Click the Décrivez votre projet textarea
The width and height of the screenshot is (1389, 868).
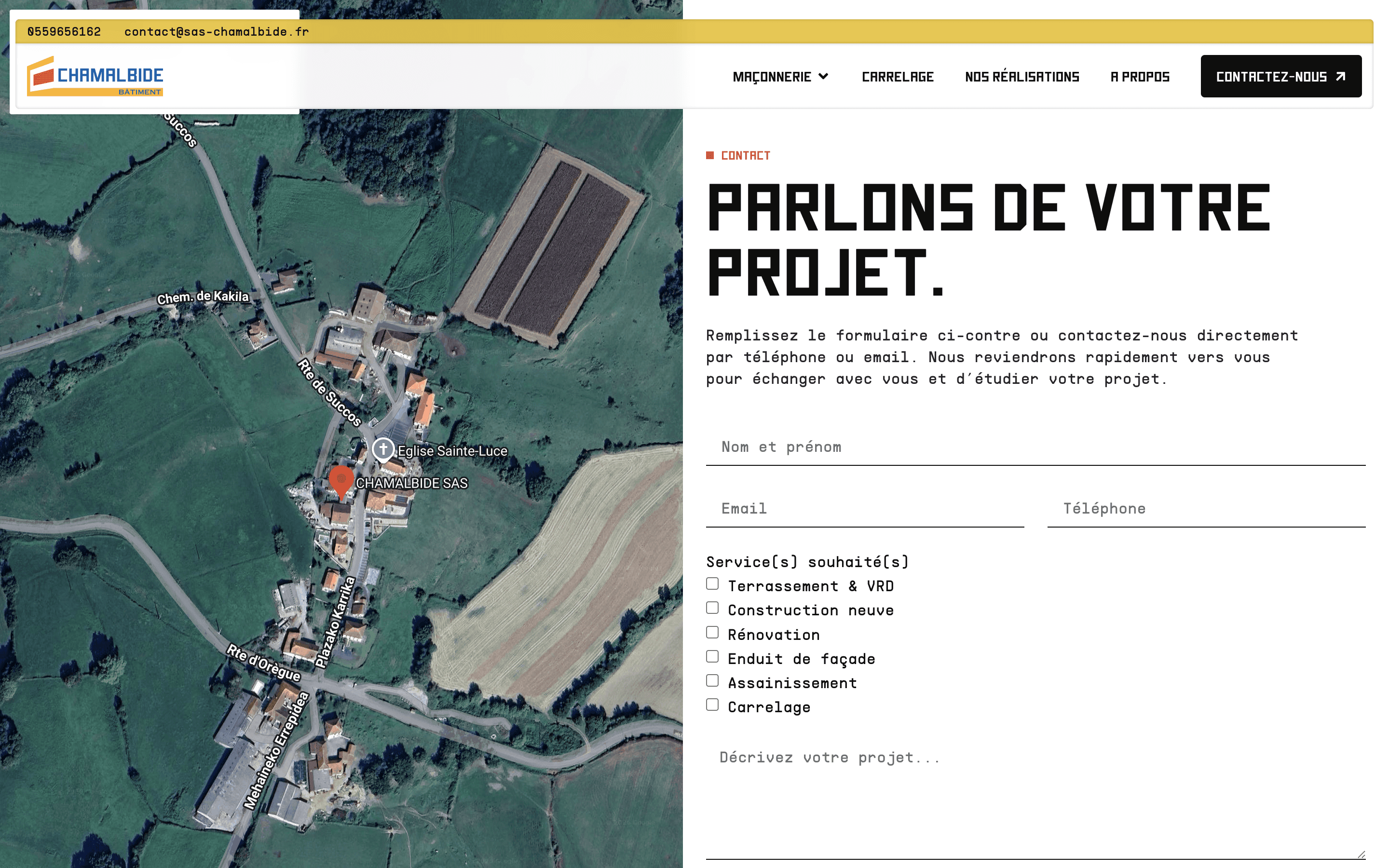(x=1035, y=798)
